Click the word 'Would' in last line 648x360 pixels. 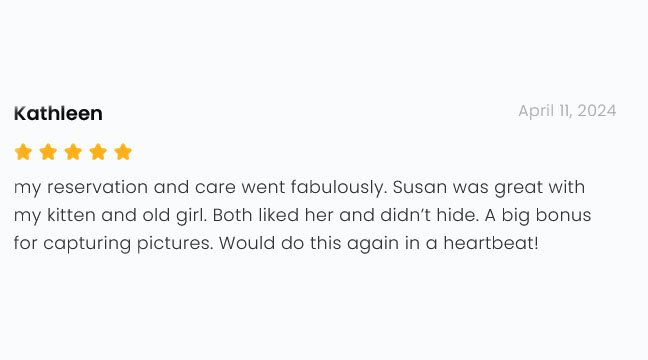[x=247, y=243]
